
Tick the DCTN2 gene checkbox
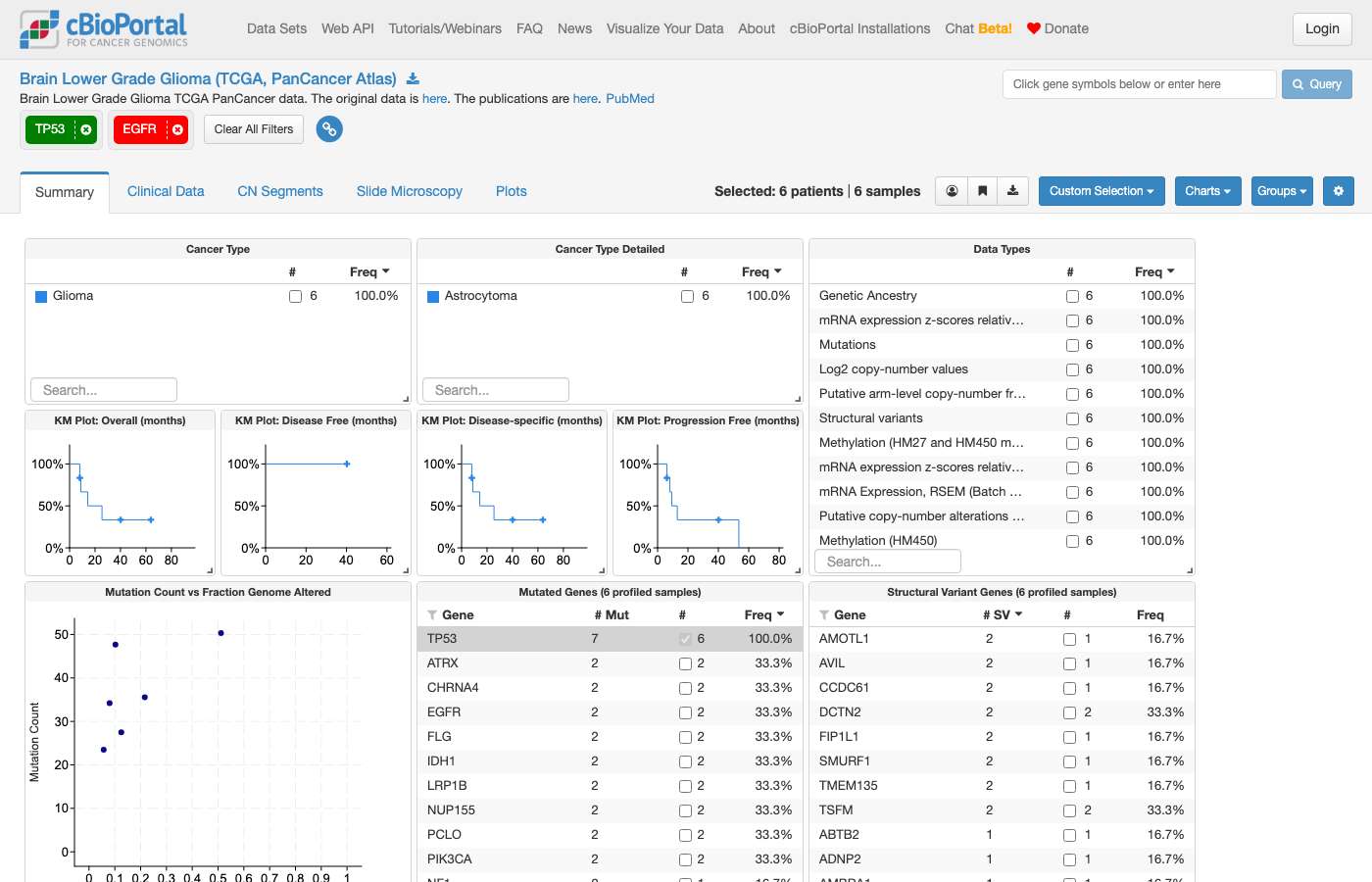1069,712
